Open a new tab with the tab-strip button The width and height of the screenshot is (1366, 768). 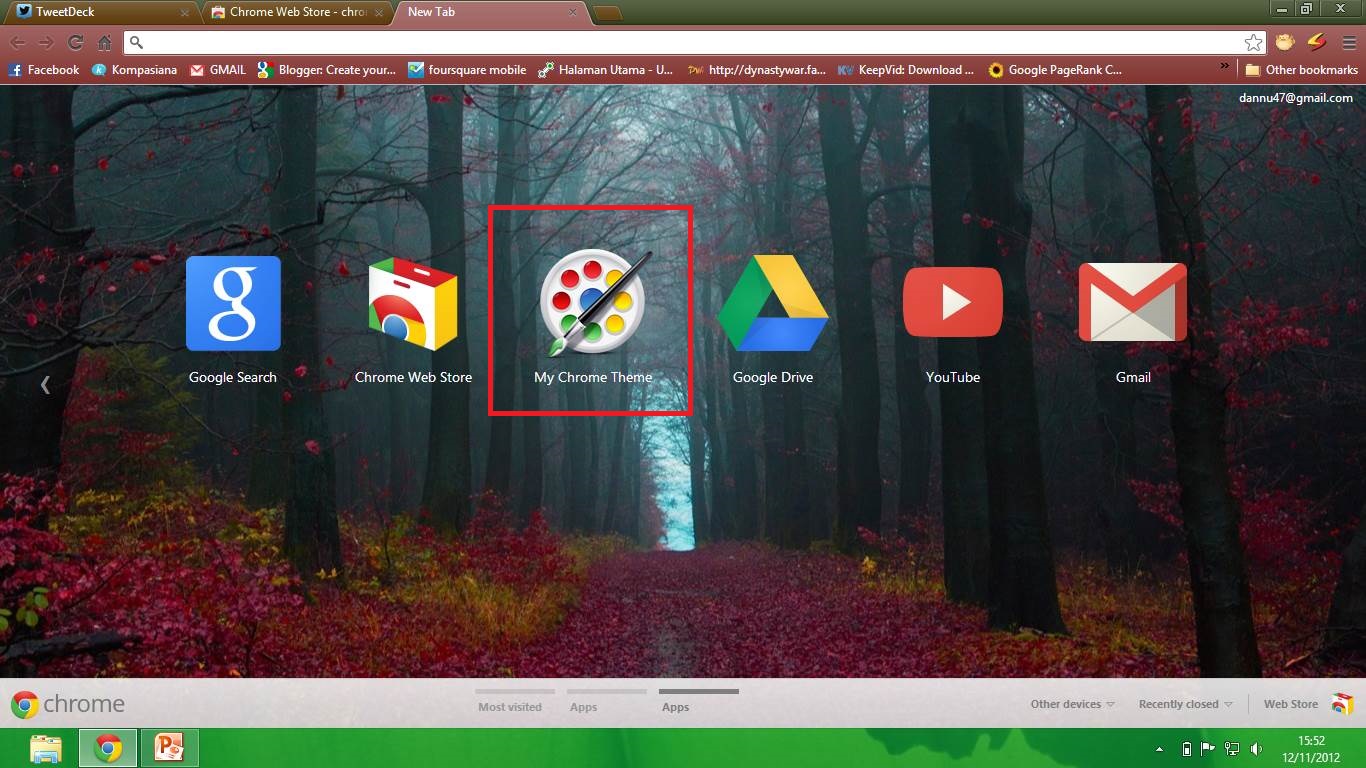607,14
